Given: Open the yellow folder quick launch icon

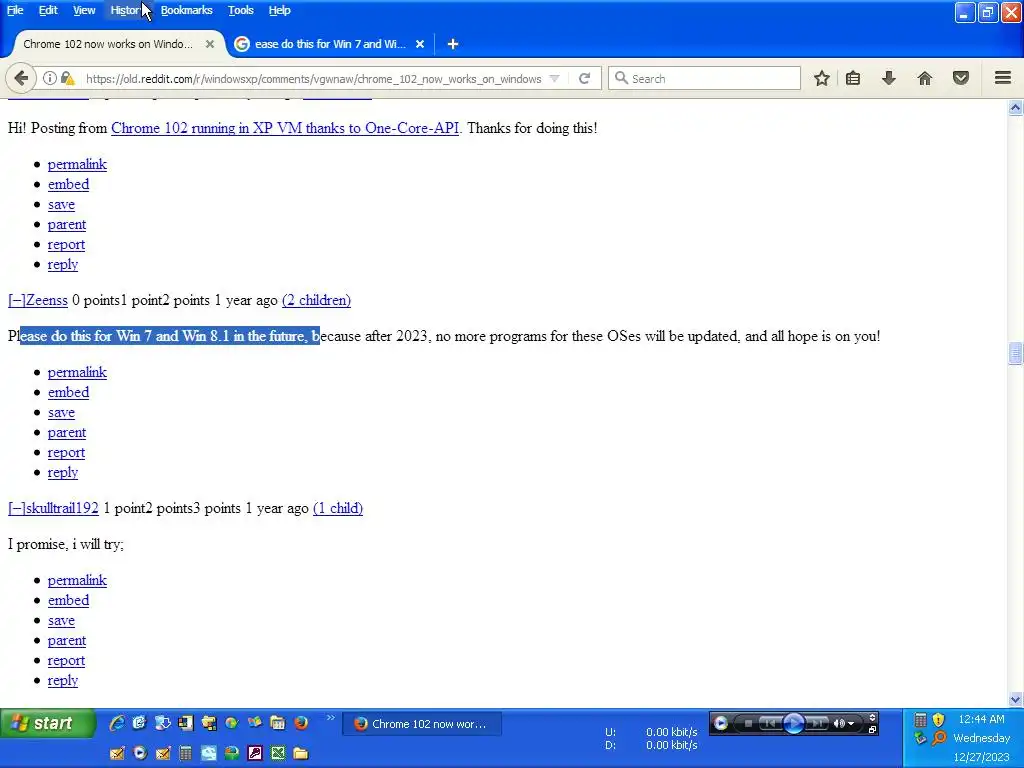Looking at the screenshot, I should tap(301, 754).
